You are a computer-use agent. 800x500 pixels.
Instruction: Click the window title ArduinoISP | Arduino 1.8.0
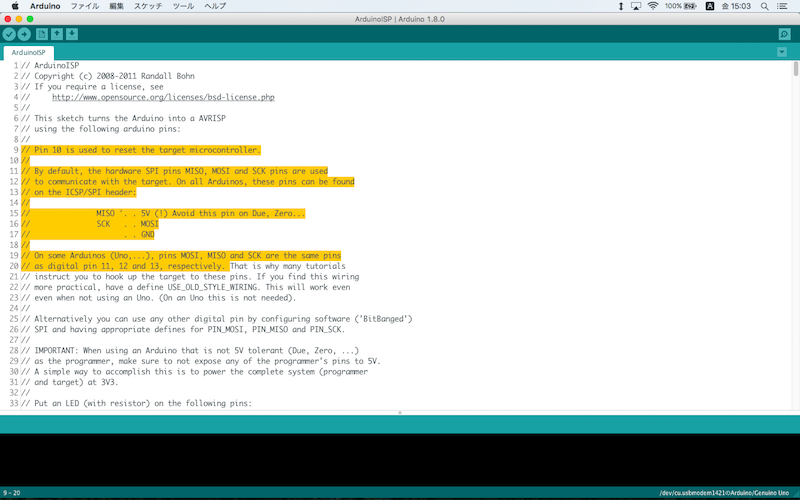399,19
